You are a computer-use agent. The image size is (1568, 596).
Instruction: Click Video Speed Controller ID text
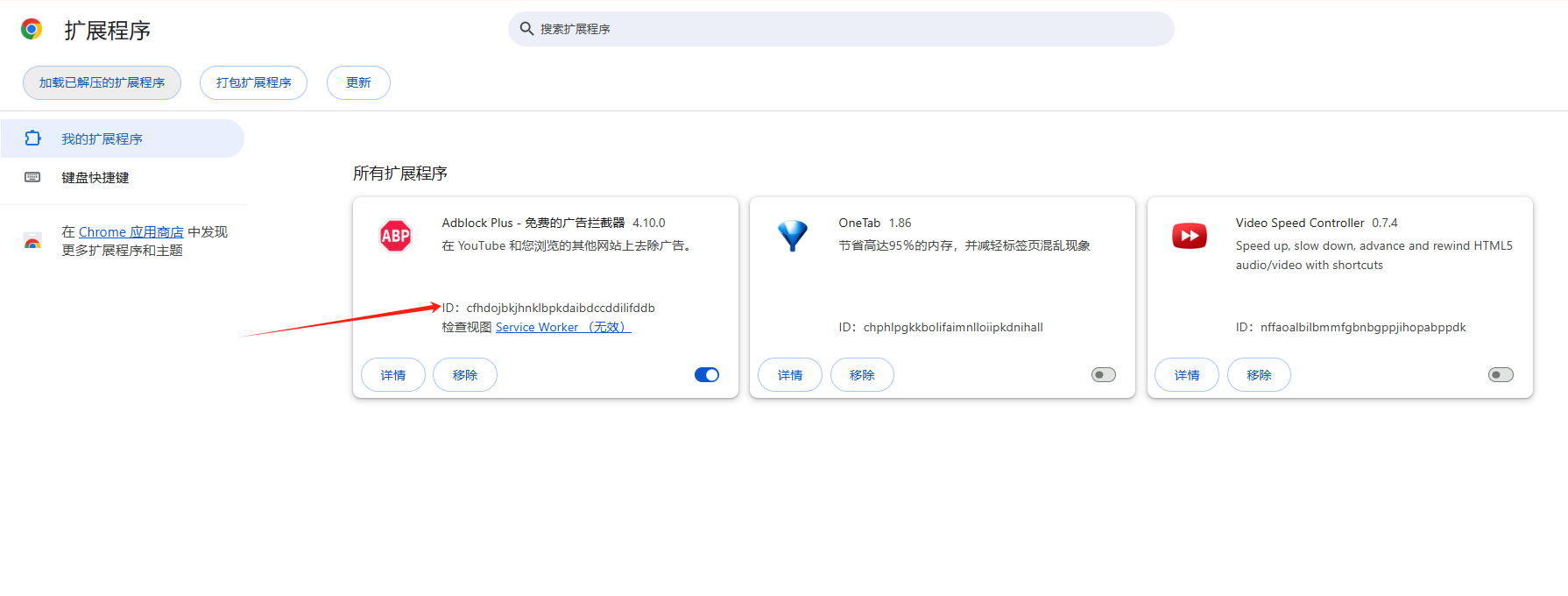(x=1351, y=327)
